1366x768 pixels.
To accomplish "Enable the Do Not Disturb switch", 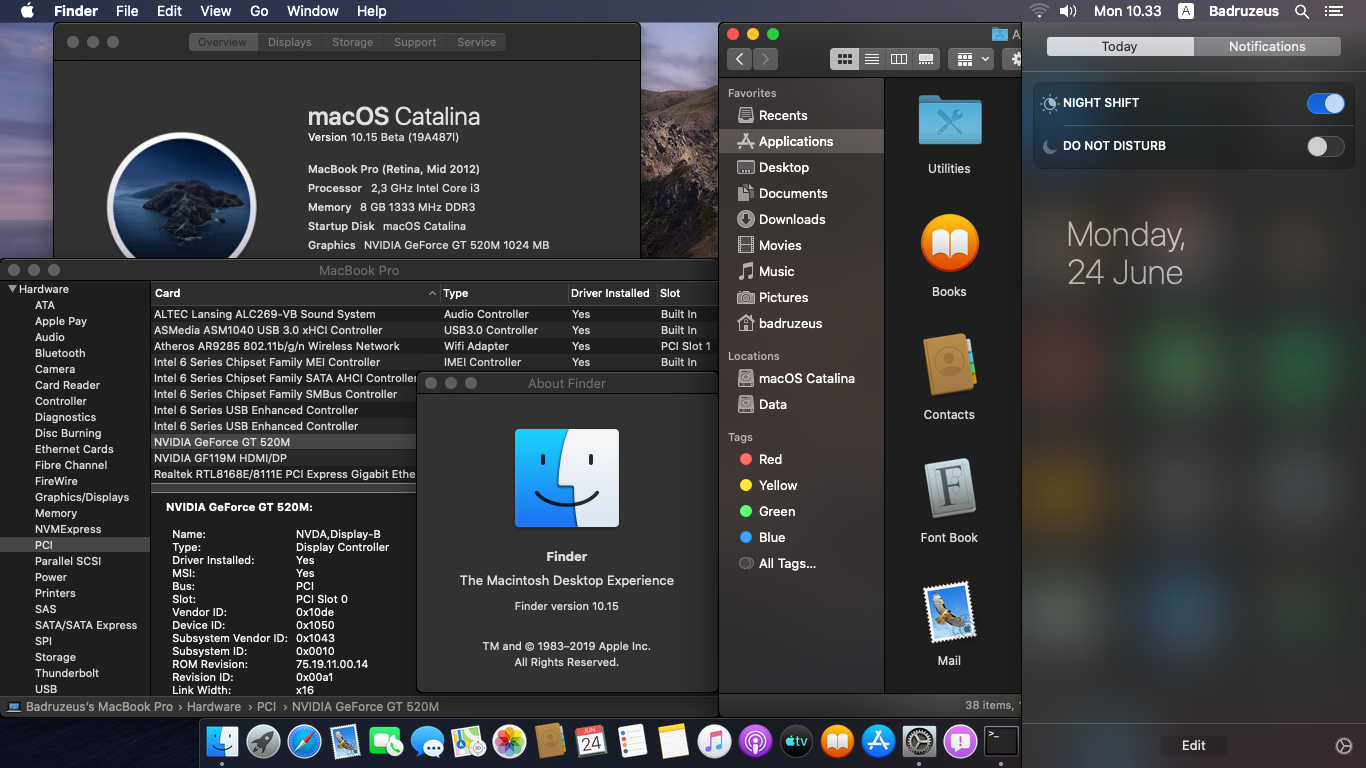I will pyautogui.click(x=1325, y=146).
